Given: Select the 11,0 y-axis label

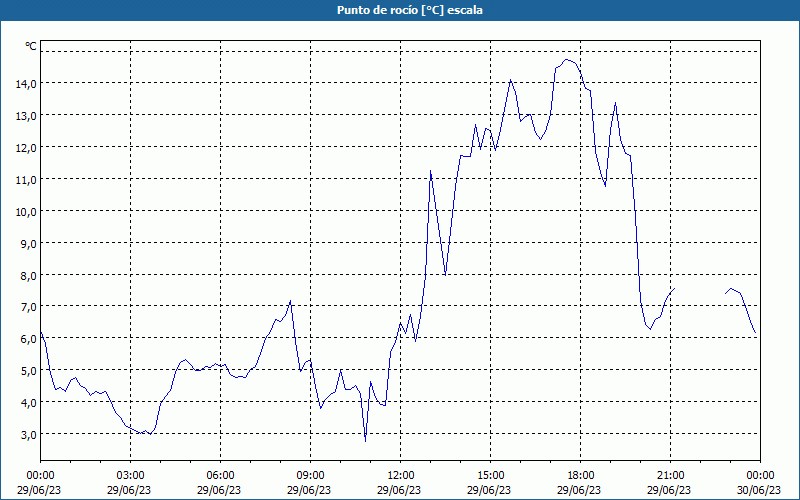Looking at the screenshot, I should pyautogui.click(x=26, y=180).
